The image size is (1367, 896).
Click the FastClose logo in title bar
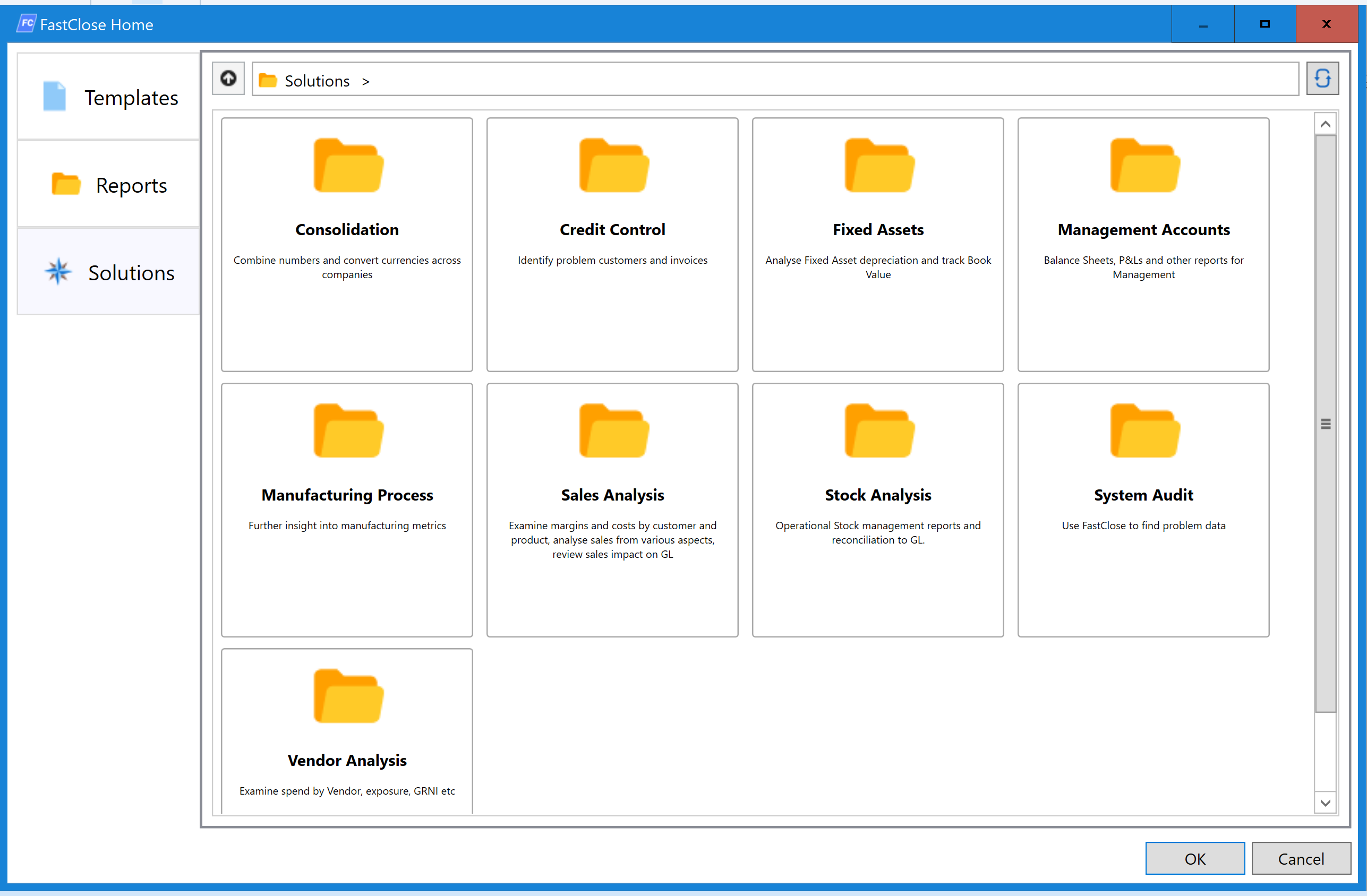(x=26, y=24)
